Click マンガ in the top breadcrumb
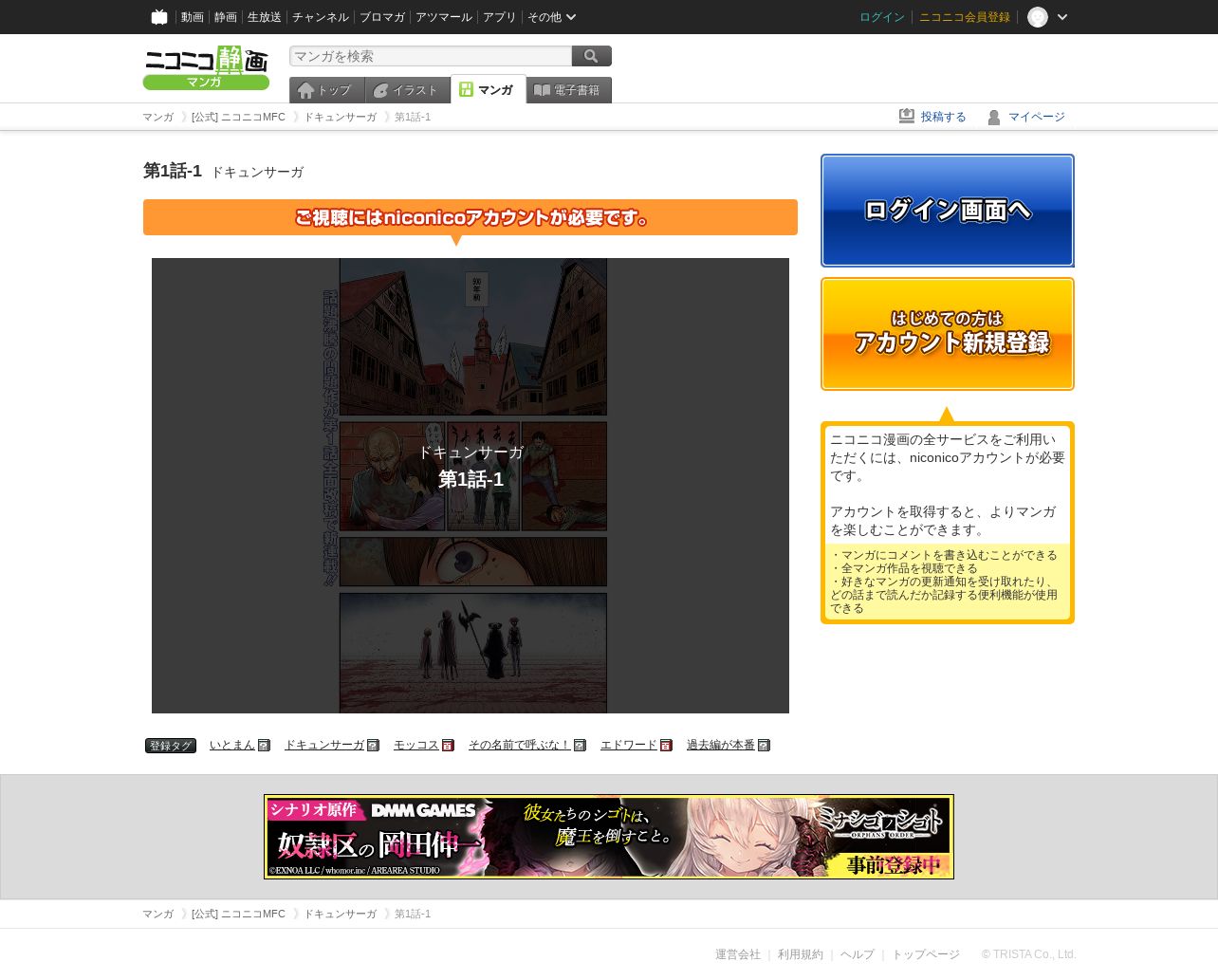 click(158, 117)
